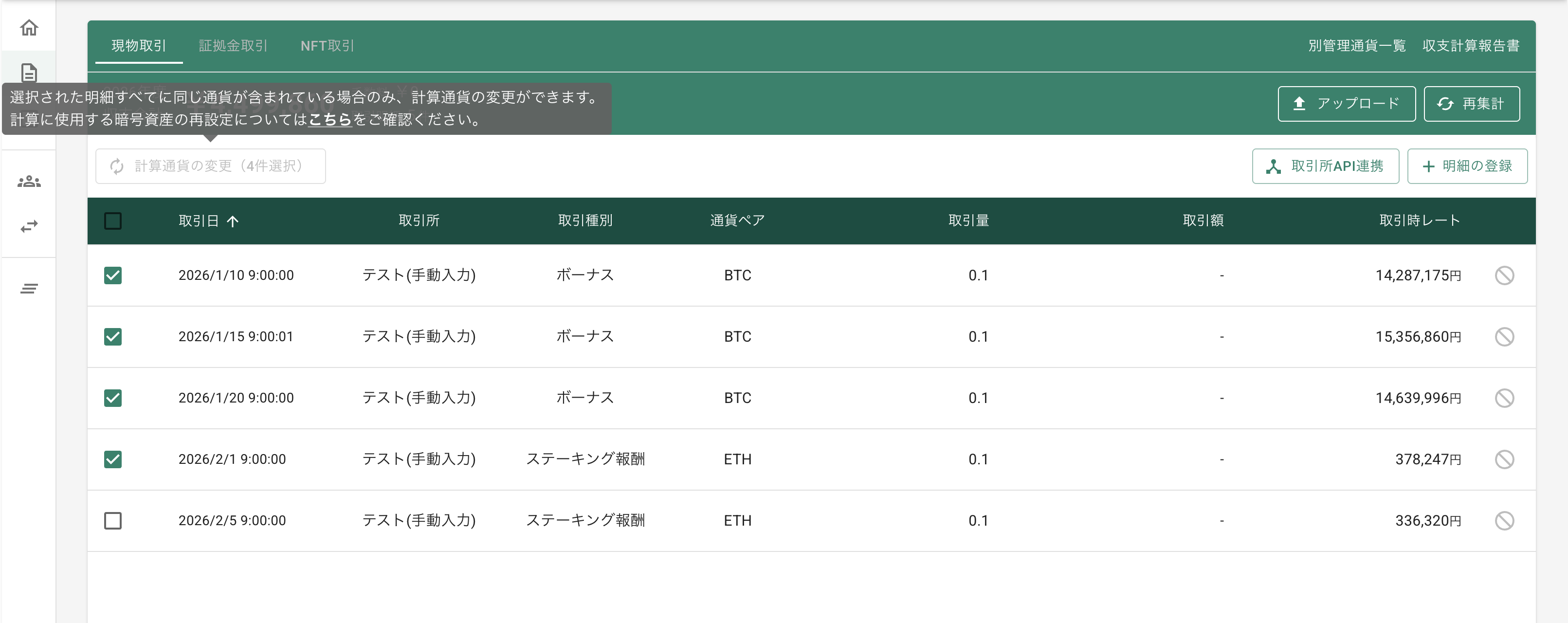Click 計算通貨の変更 (4件選択) button
The height and width of the screenshot is (623, 1568).
(211, 166)
